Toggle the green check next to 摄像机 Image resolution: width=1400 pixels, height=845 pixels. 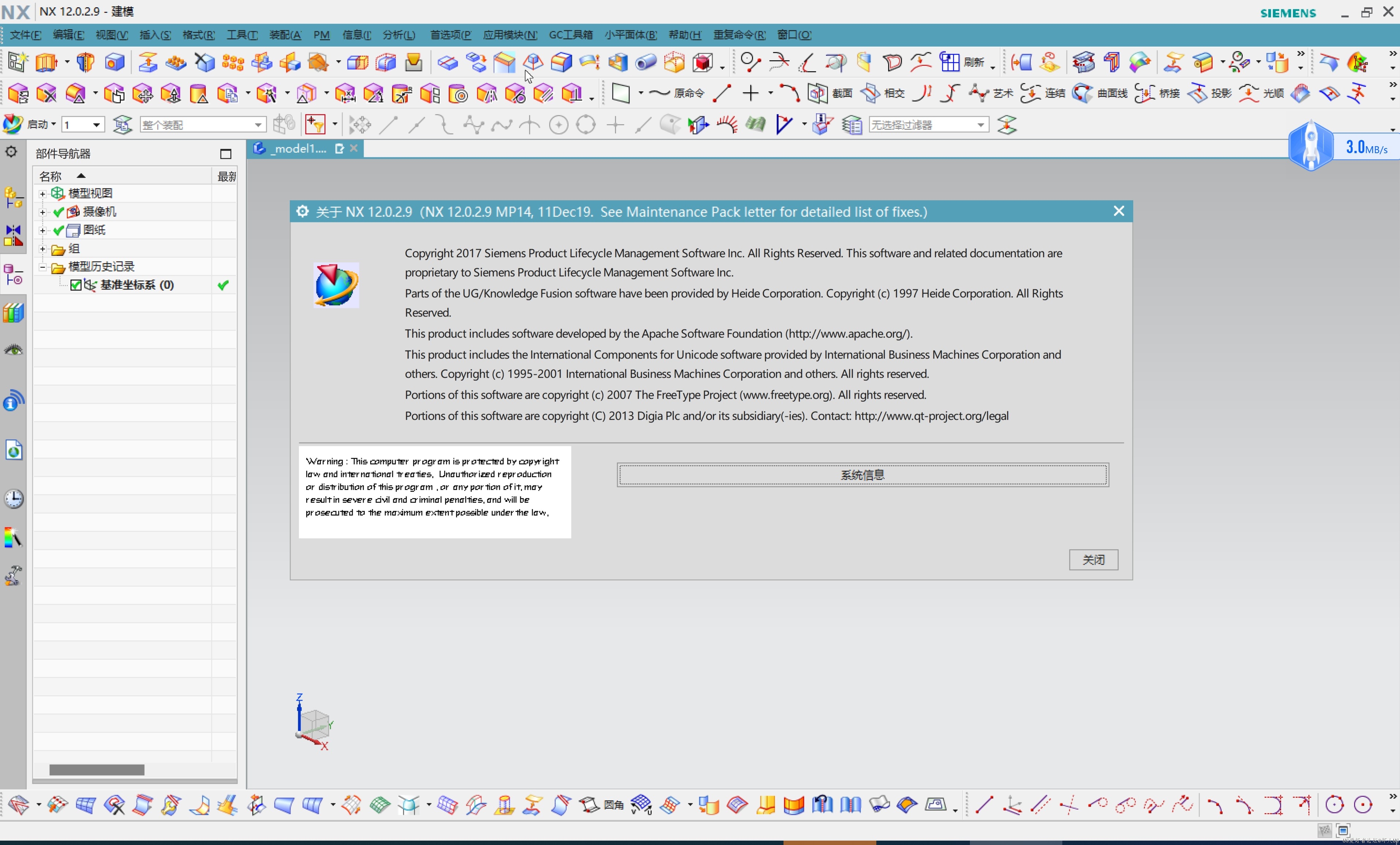58,212
